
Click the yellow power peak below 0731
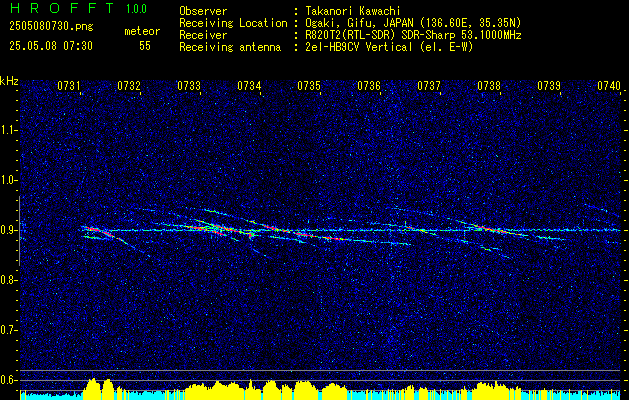(x=92, y=388)
